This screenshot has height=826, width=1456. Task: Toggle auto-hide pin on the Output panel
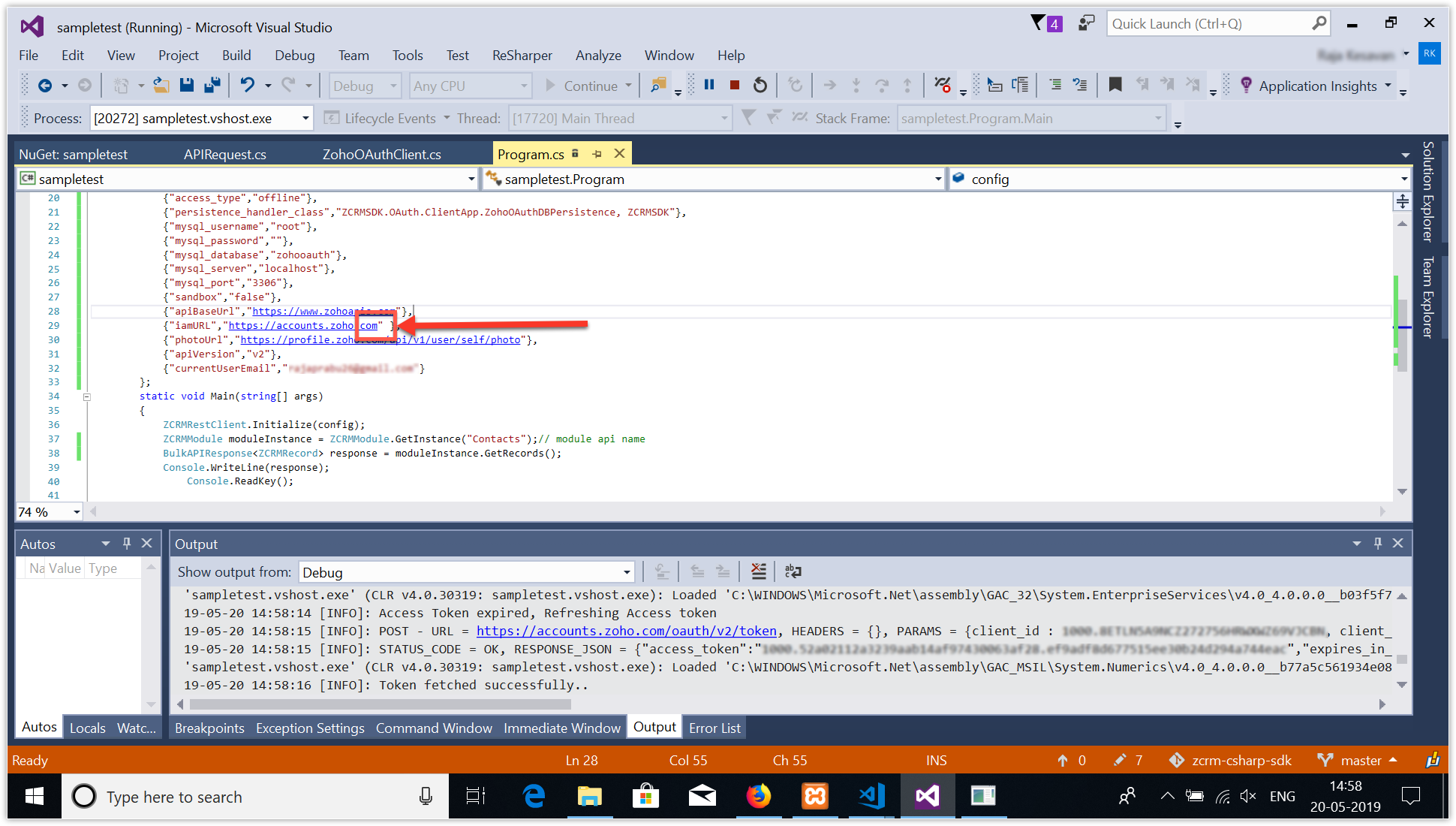click(1377, 543)
